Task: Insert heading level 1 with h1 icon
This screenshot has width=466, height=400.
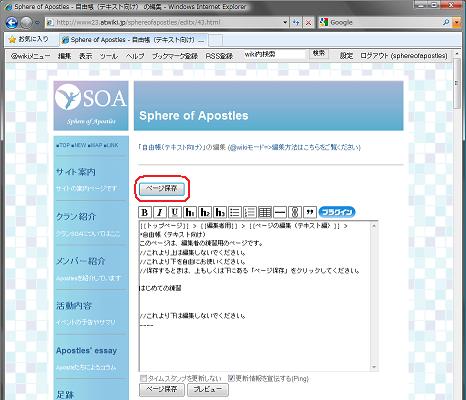Action: (190, 212)
